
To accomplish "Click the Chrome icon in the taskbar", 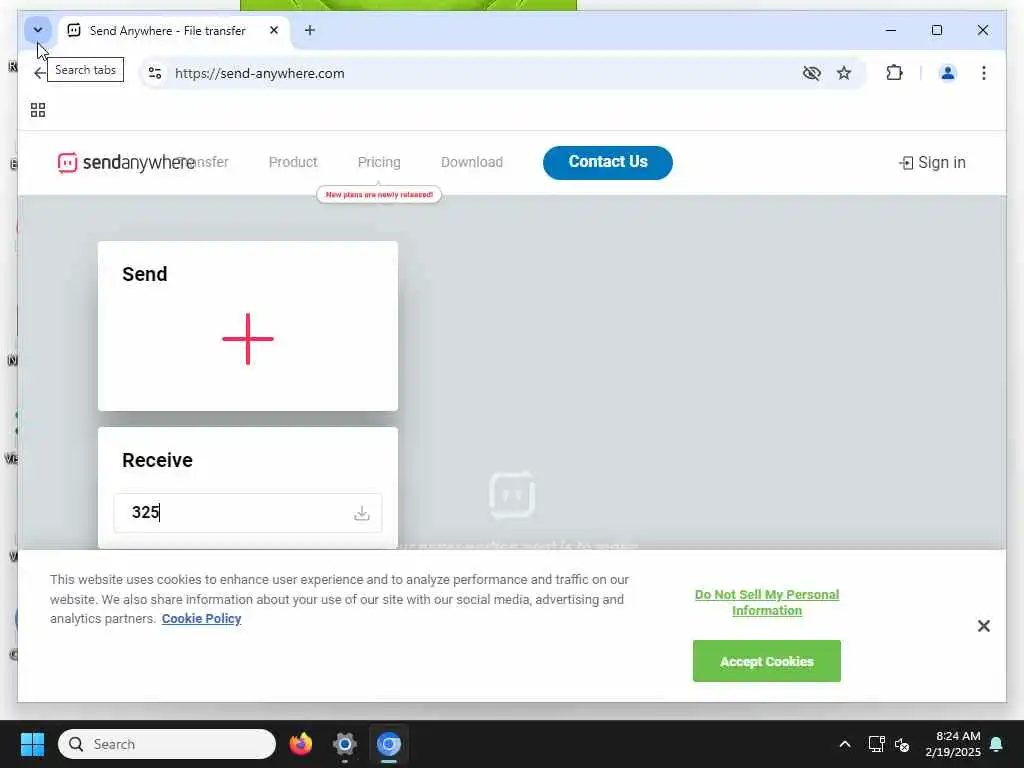I will coord(389,744).
